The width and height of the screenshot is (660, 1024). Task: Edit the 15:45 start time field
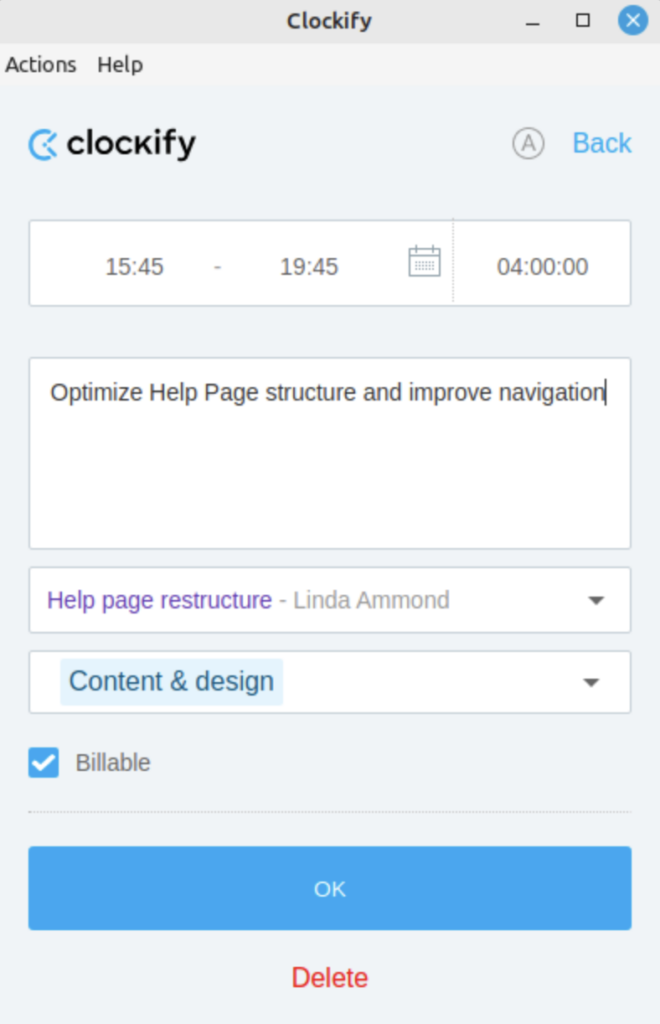(x=134, y=266)
